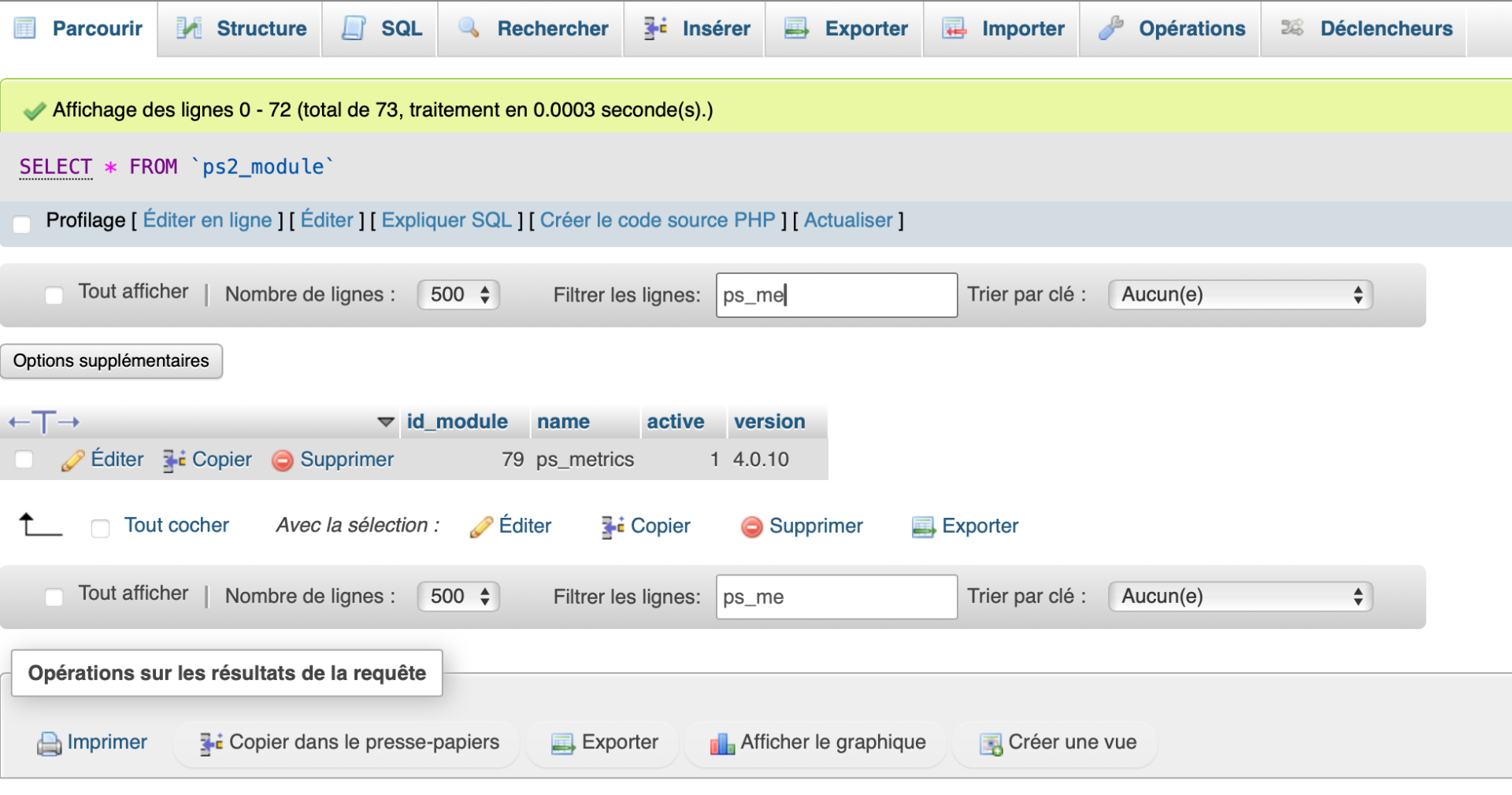Click the Options supplémentaires button

pos(111,361)
